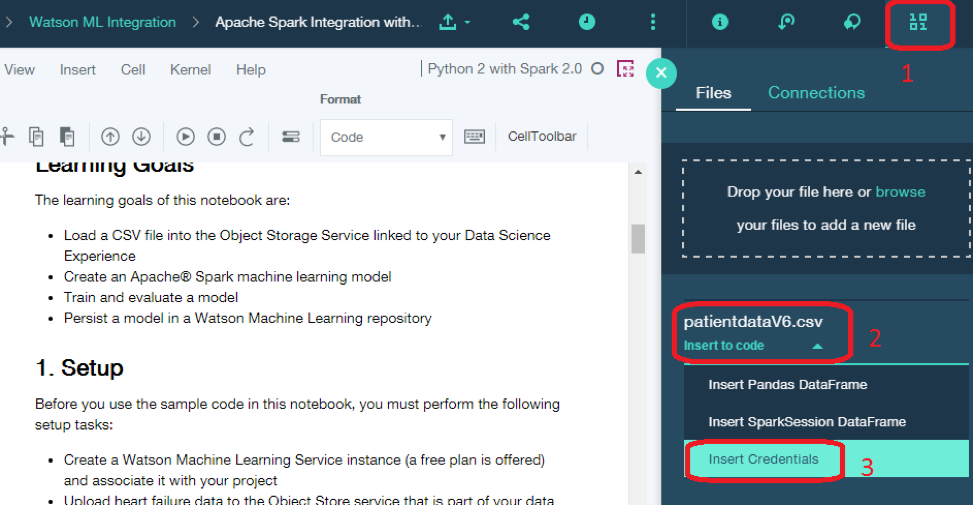Expand the upload dropdown arrow
Image resolution: width=973 pixels, height=505 pixels.
(467, 22)
